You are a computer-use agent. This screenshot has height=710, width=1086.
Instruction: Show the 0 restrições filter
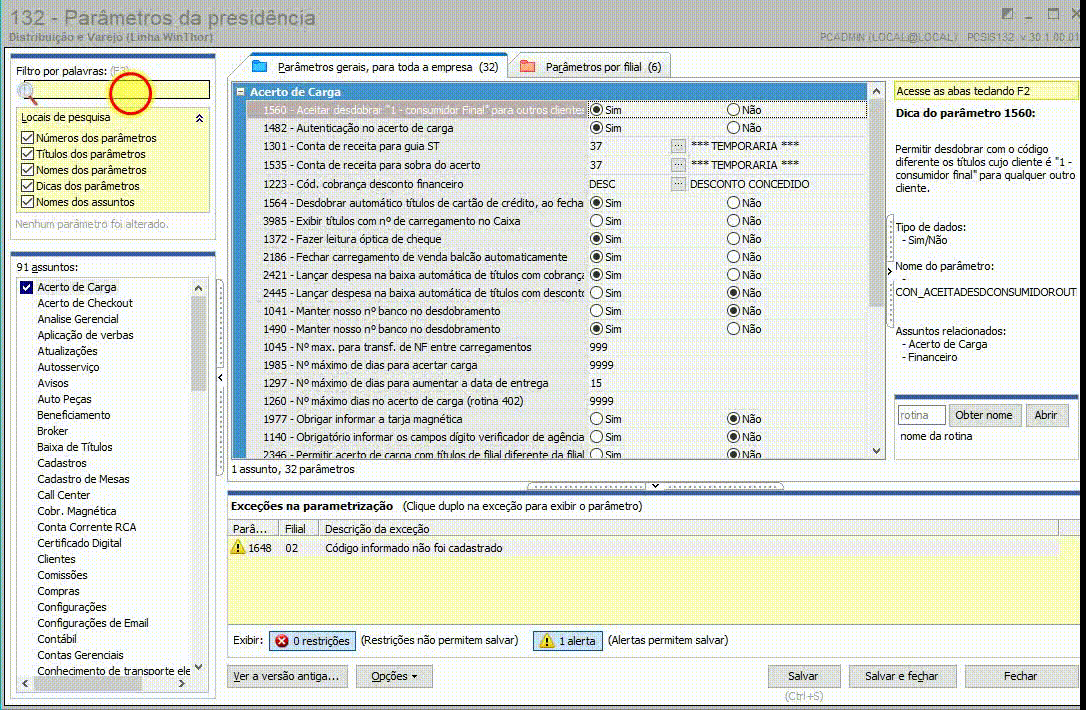pos(312,641)
